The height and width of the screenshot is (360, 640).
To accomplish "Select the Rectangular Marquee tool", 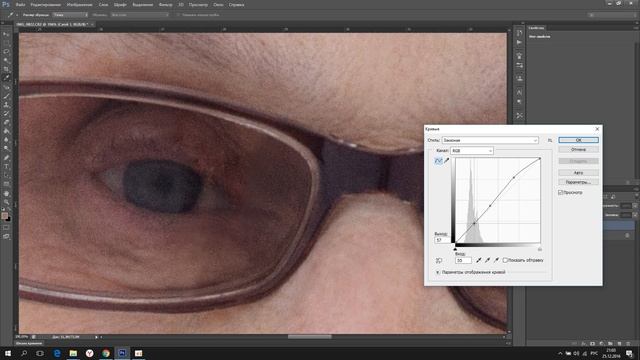I will click(x=6, y=43).
